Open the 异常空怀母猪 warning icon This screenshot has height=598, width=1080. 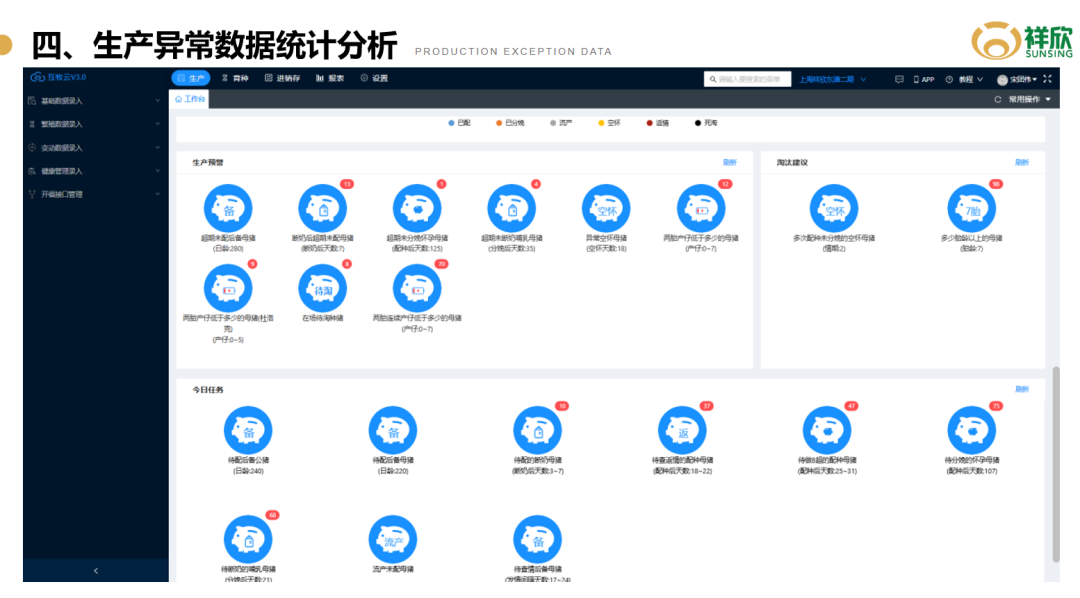tap(606, 208)
